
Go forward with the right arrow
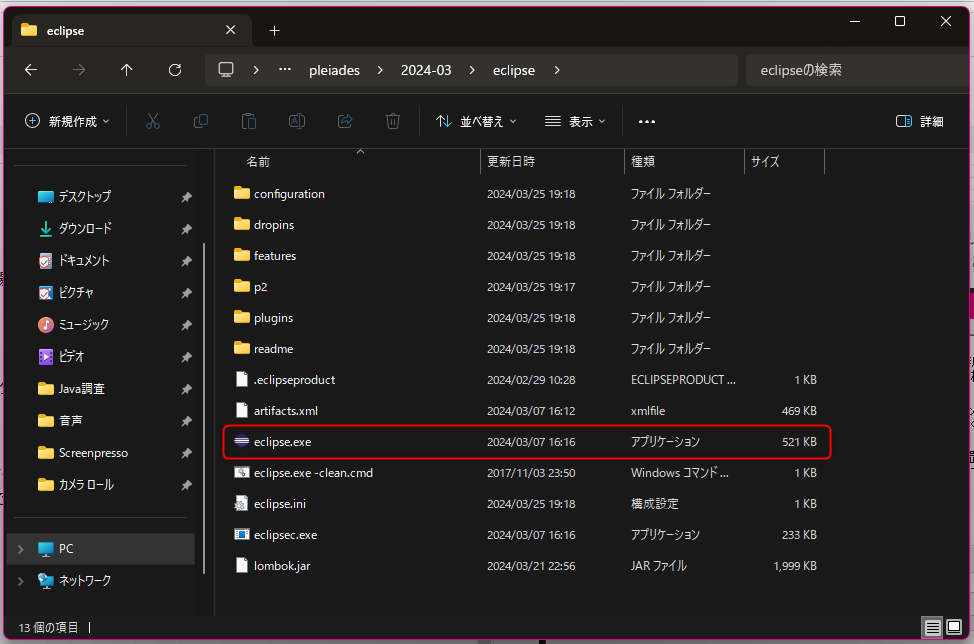pos(79,70)
